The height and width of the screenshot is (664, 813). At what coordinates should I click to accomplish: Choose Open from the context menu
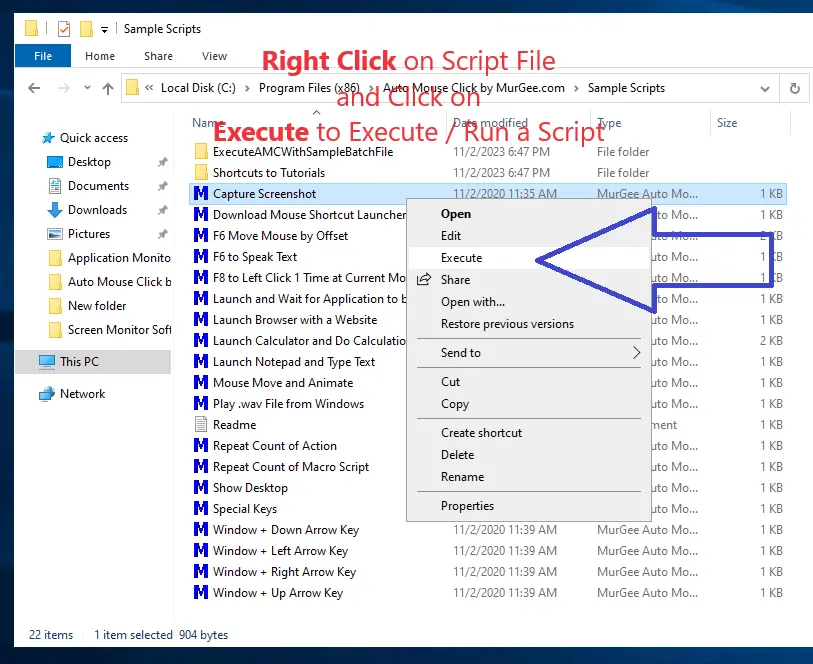tap(529, 214)
